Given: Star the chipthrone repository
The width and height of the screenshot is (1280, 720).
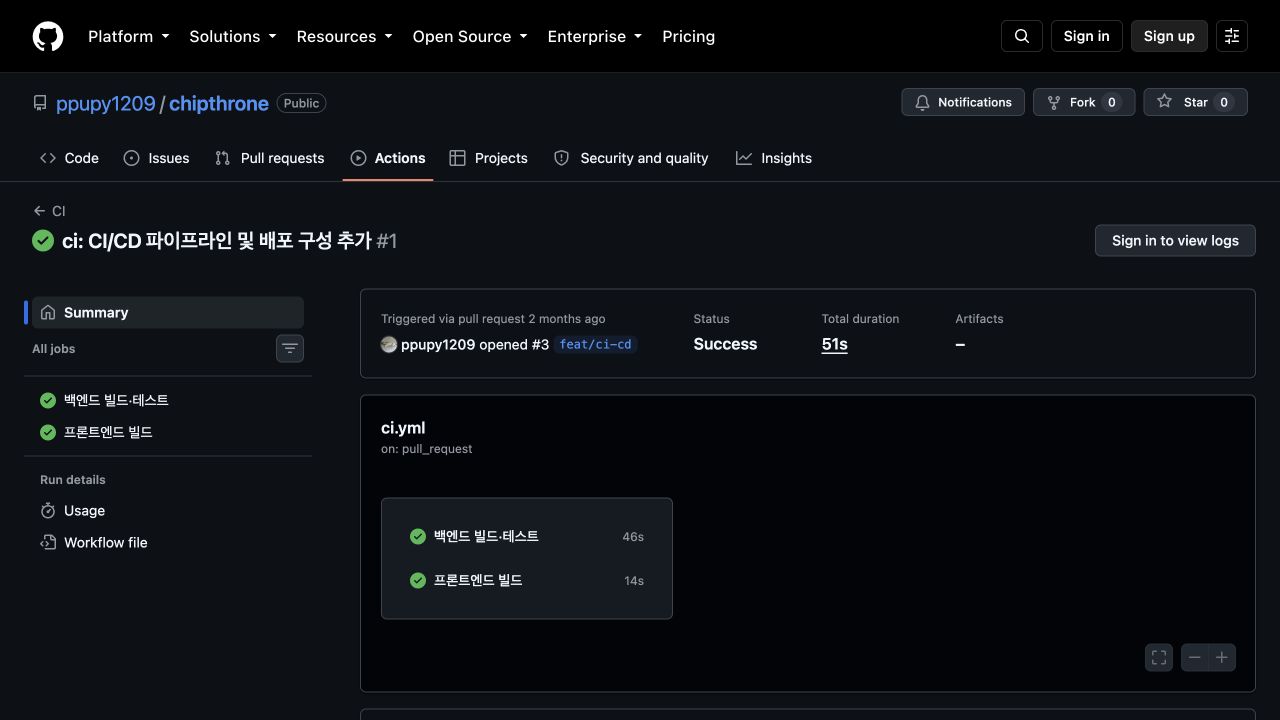Looking at the screenshot, I should point(1196,102).
